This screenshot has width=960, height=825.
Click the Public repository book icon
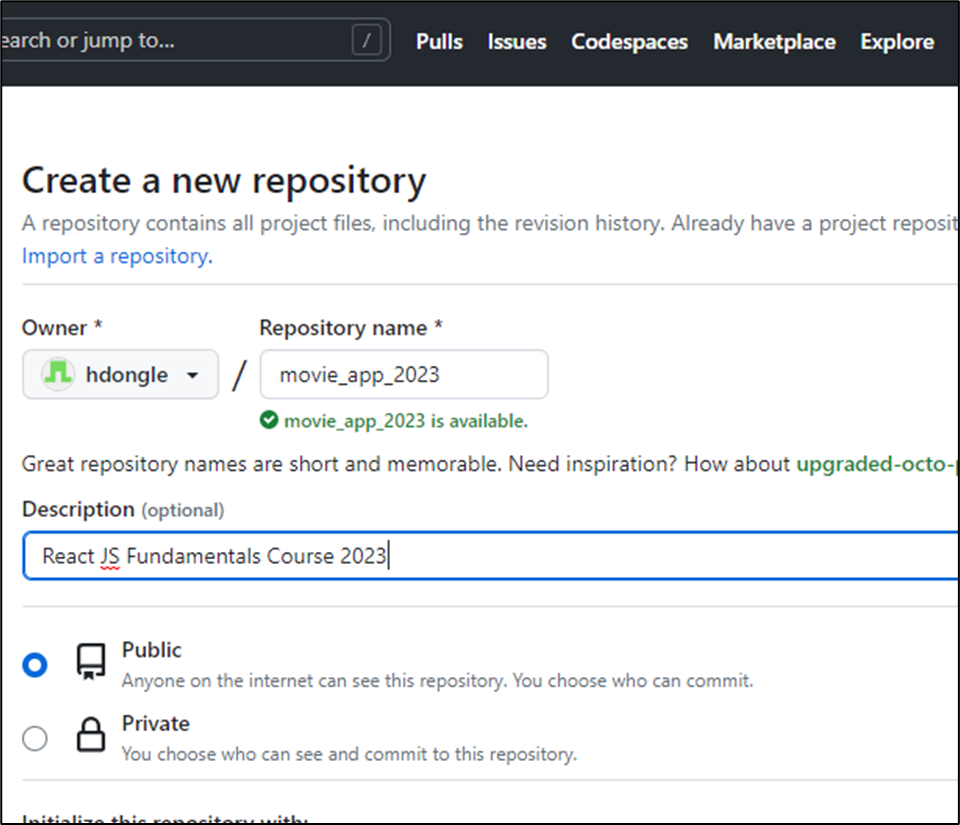(91, 661)
